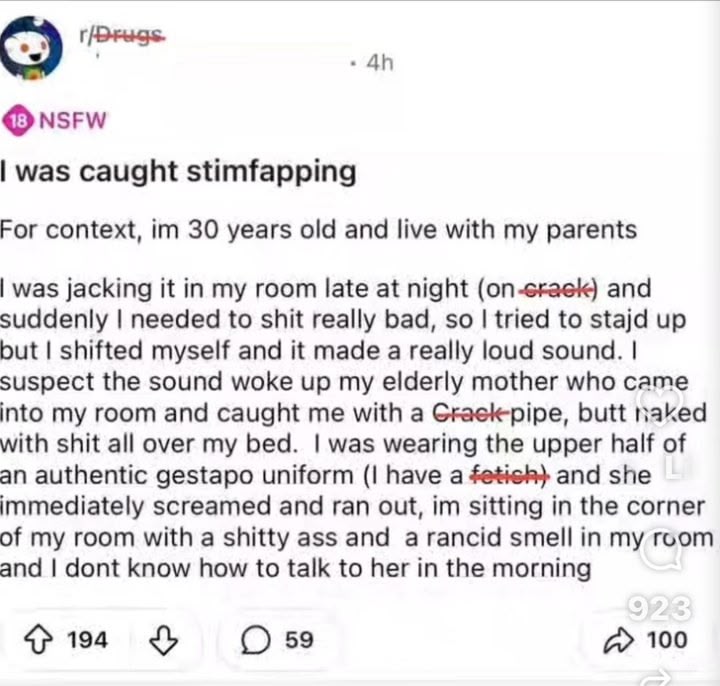Tap the faint overlay icon beside 'and she'
Image resolution: width=720 pixels, height=686 pixels.
pyautogui.click(x=672, y=470)
